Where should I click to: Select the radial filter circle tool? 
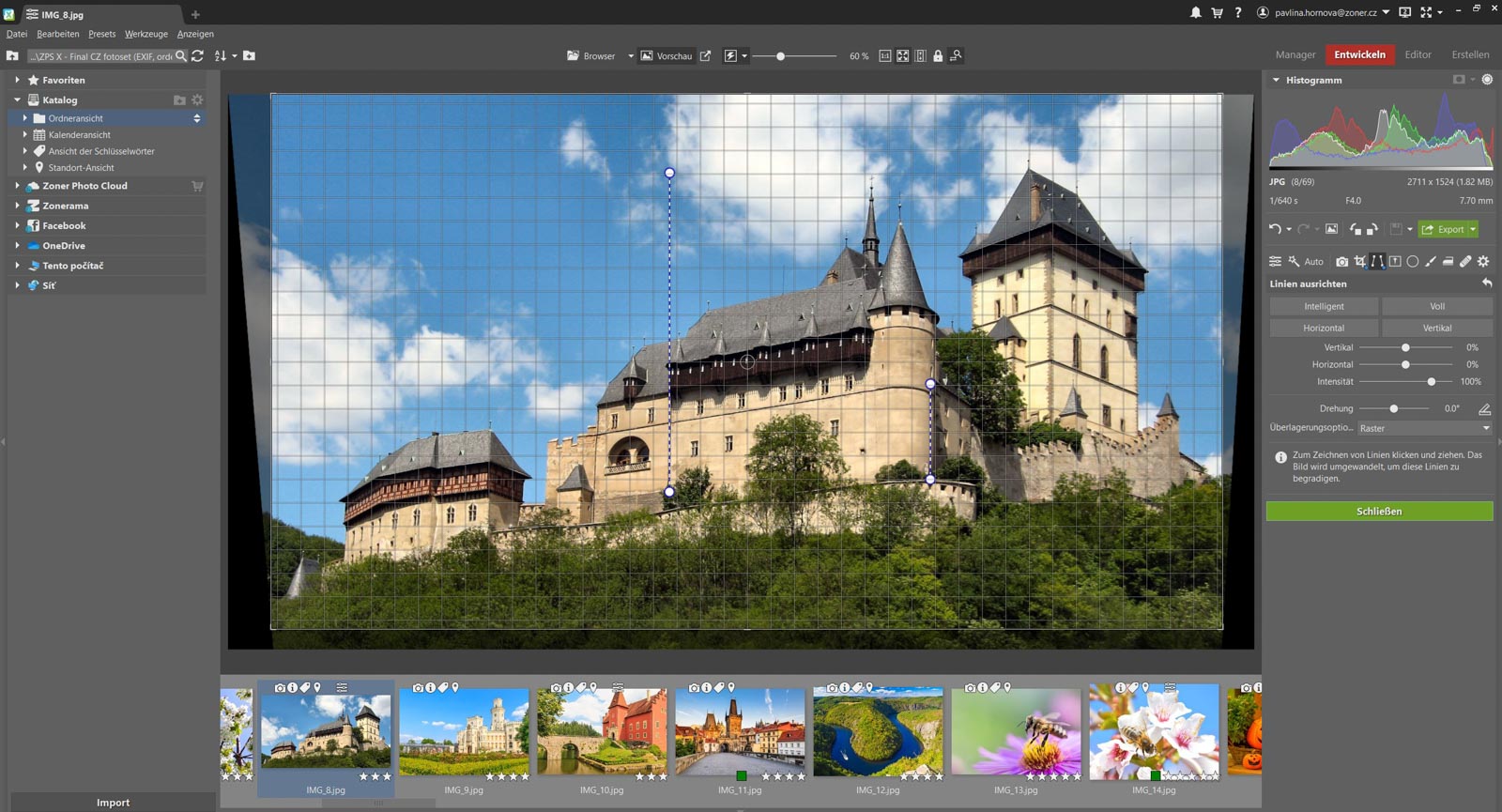click(x=1413, y=262)
